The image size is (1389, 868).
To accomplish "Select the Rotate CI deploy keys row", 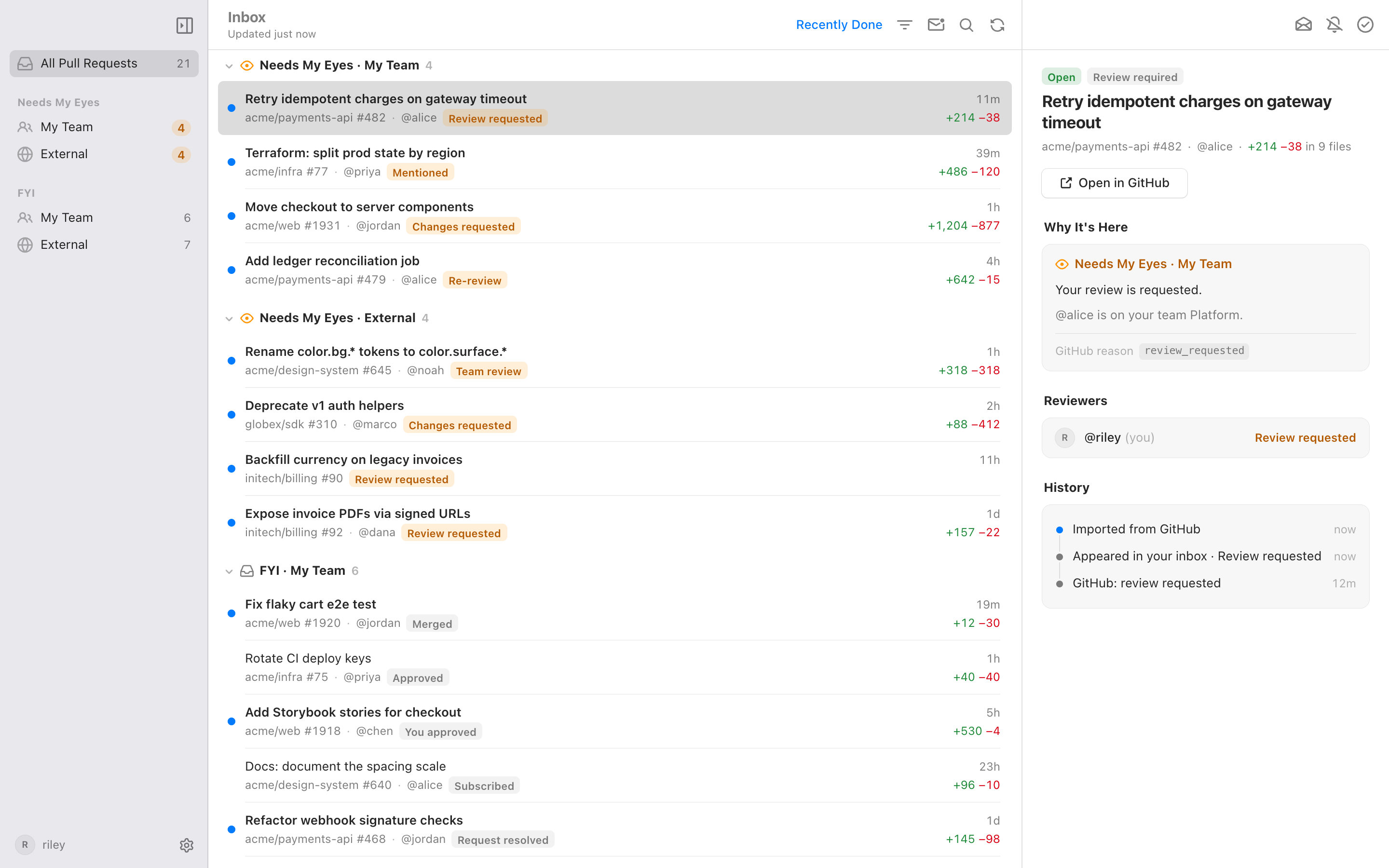I will 615,667.
